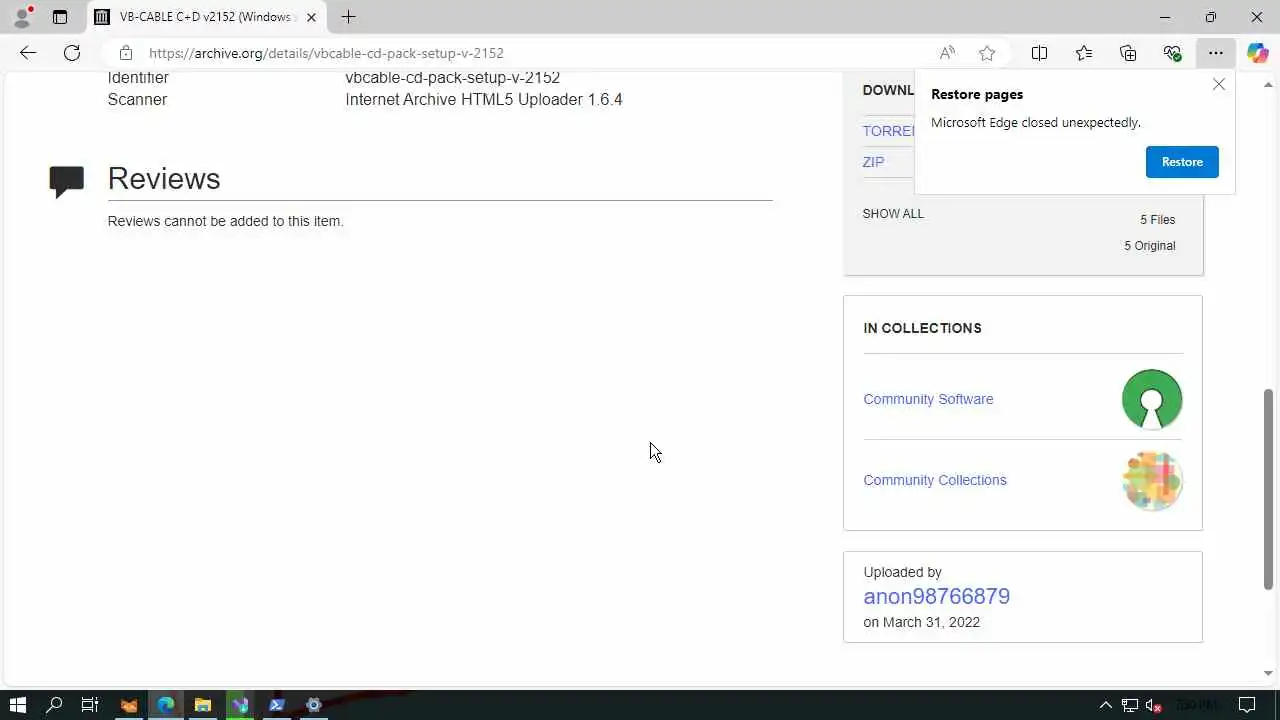
Task: Select the VB-CABLE C+D v2152 tab
Action: tap(207, 17)
